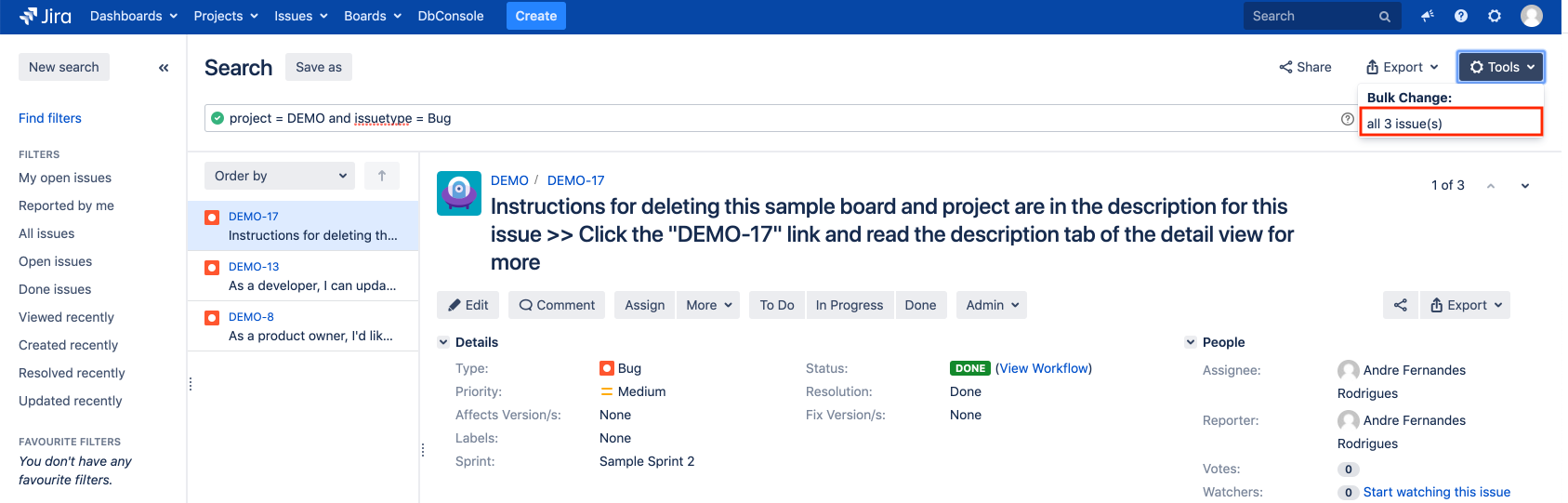This screenshot has width=1568, height=503.
Task: Go to previous issue with up arrow
Action: pyautogui.click(x=1491, y=186)
